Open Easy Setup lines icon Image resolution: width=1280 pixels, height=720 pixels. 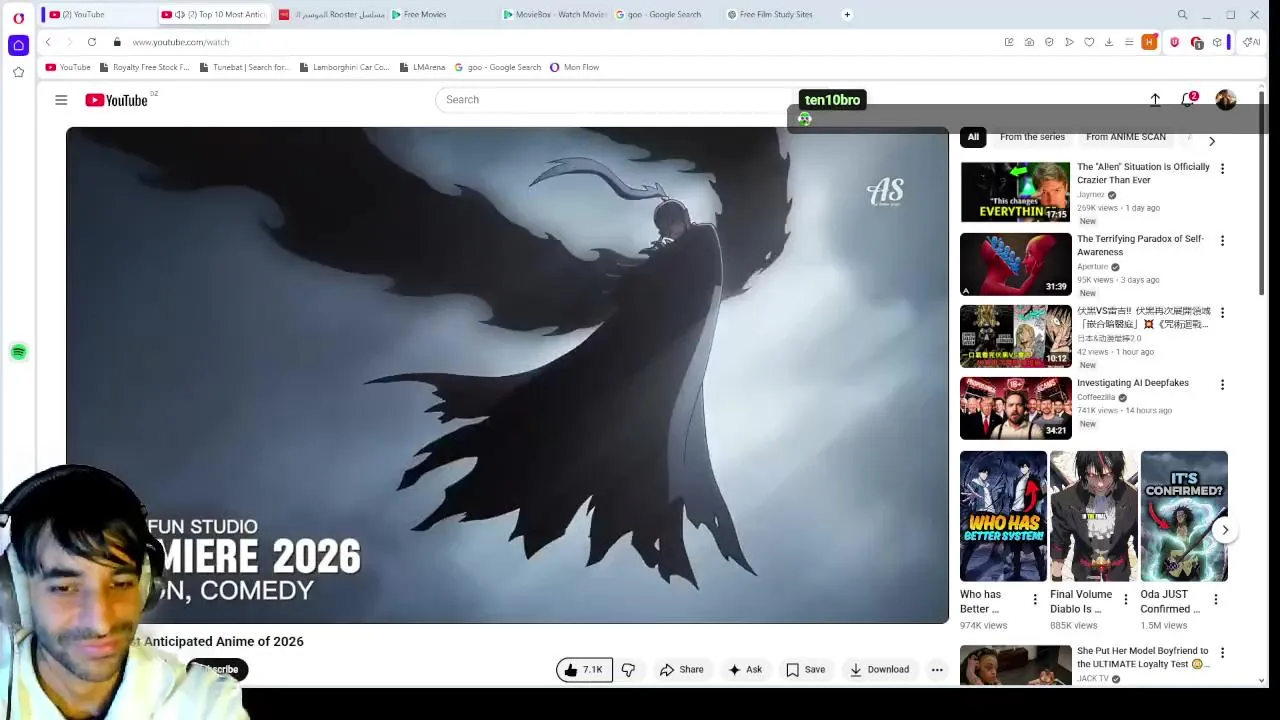[x=1129, y=42]
